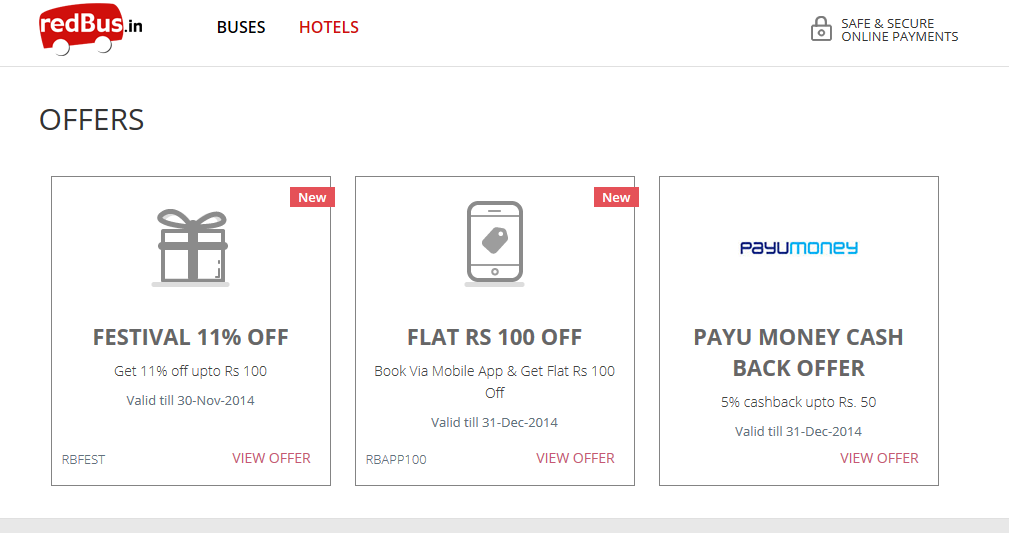This screenshot has height=533, width=1009.
Task: Select the Festival 11% Off heading
Action: point(191,338)
